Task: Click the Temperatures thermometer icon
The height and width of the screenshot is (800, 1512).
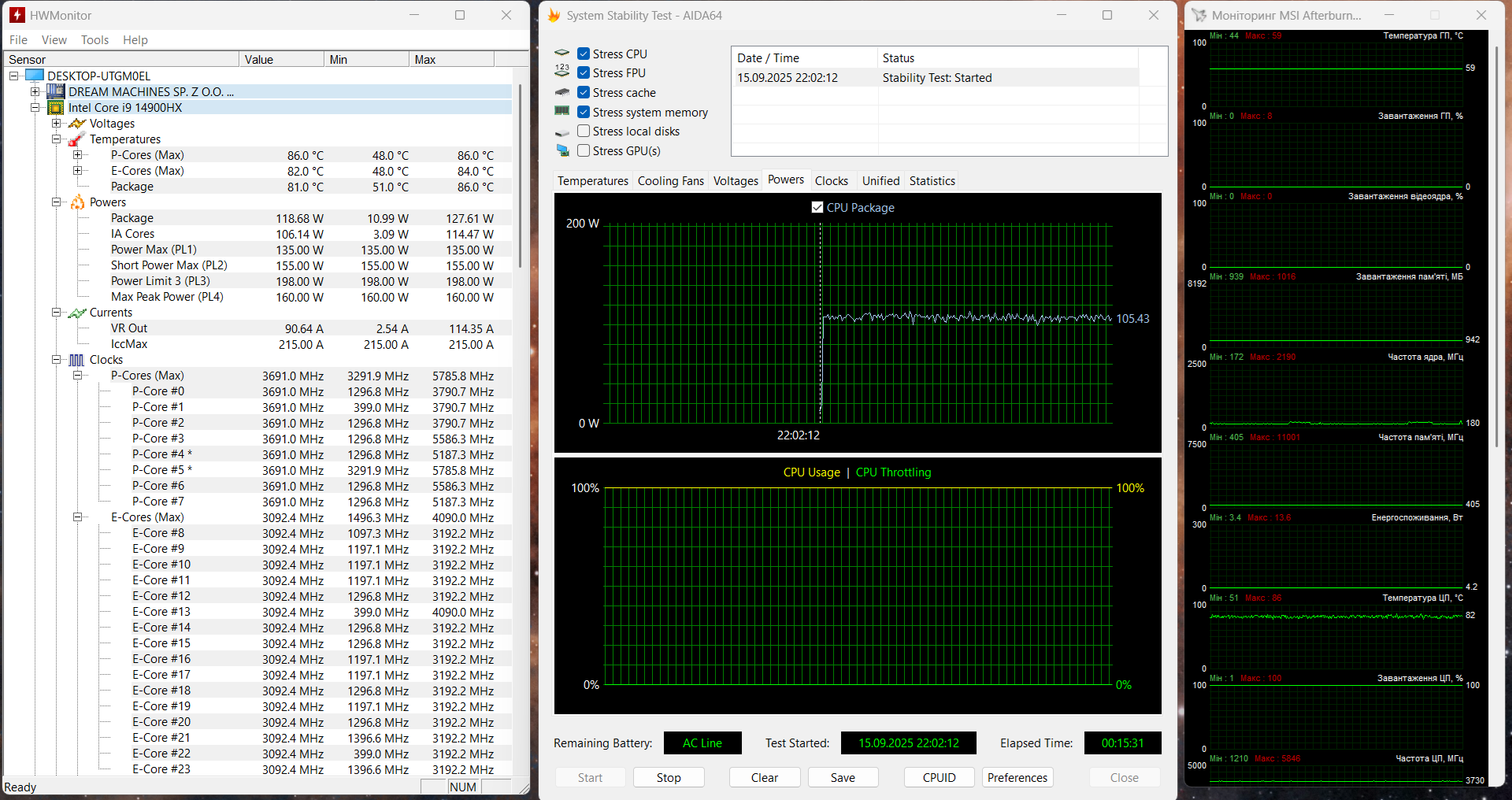Action: (x=77, y=139)
